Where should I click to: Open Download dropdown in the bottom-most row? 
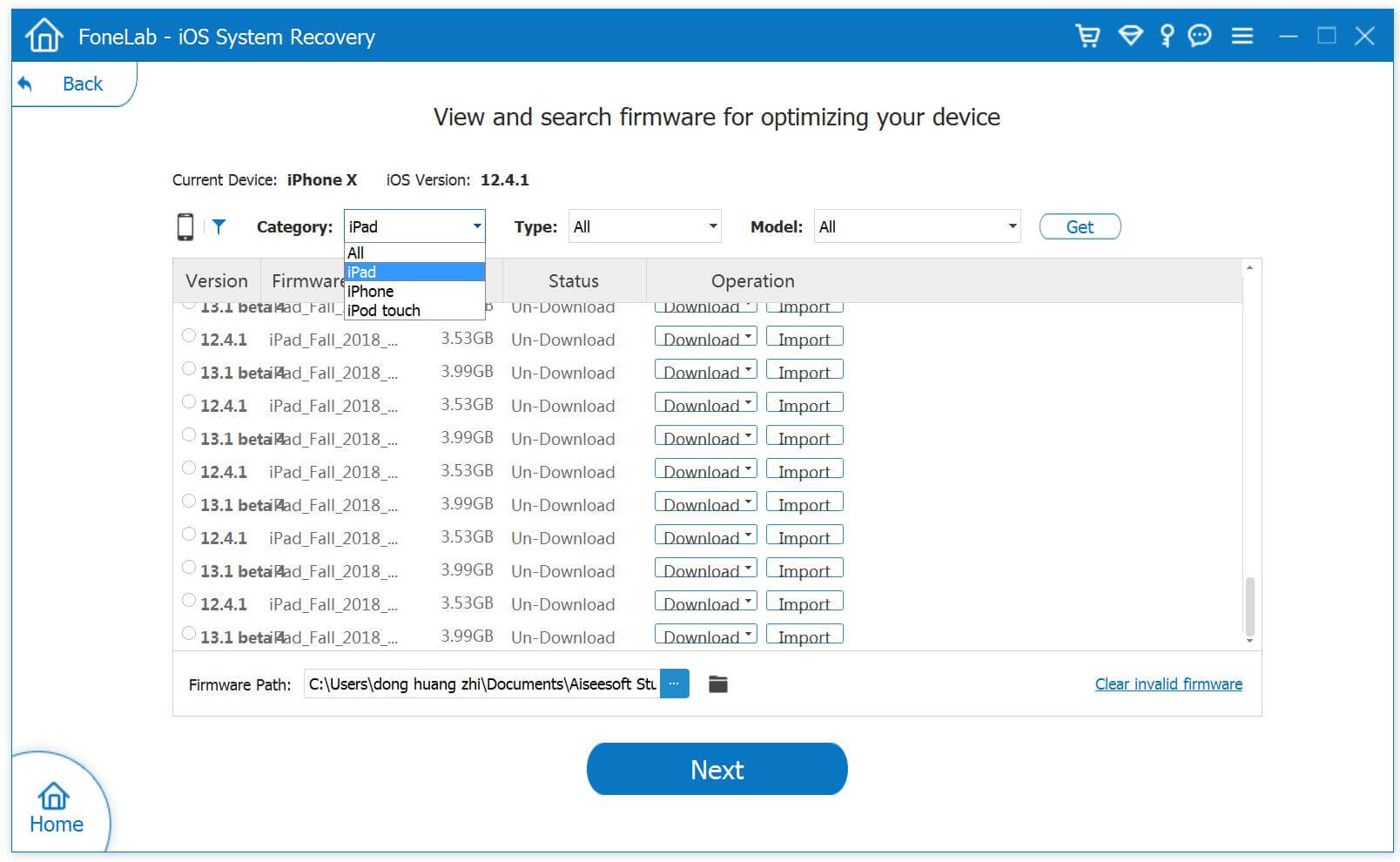click(x=705, y=636)
